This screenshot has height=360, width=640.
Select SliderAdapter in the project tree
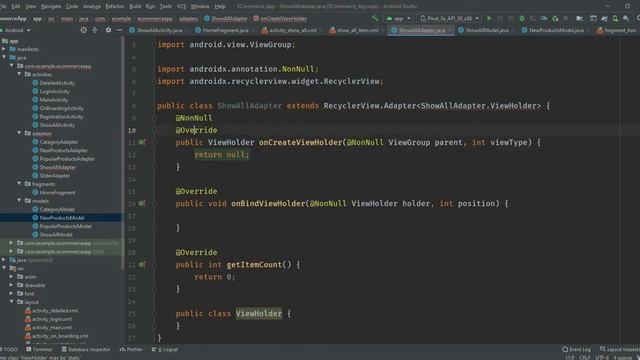coord(55,176)
